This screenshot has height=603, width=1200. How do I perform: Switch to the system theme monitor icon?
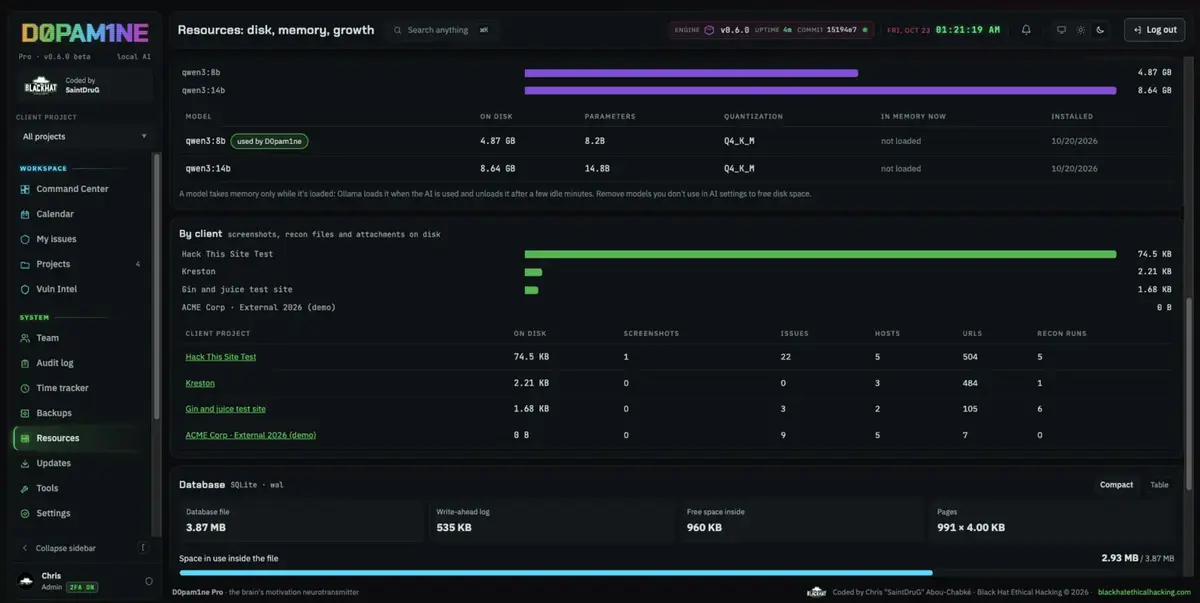[1061, 30]
